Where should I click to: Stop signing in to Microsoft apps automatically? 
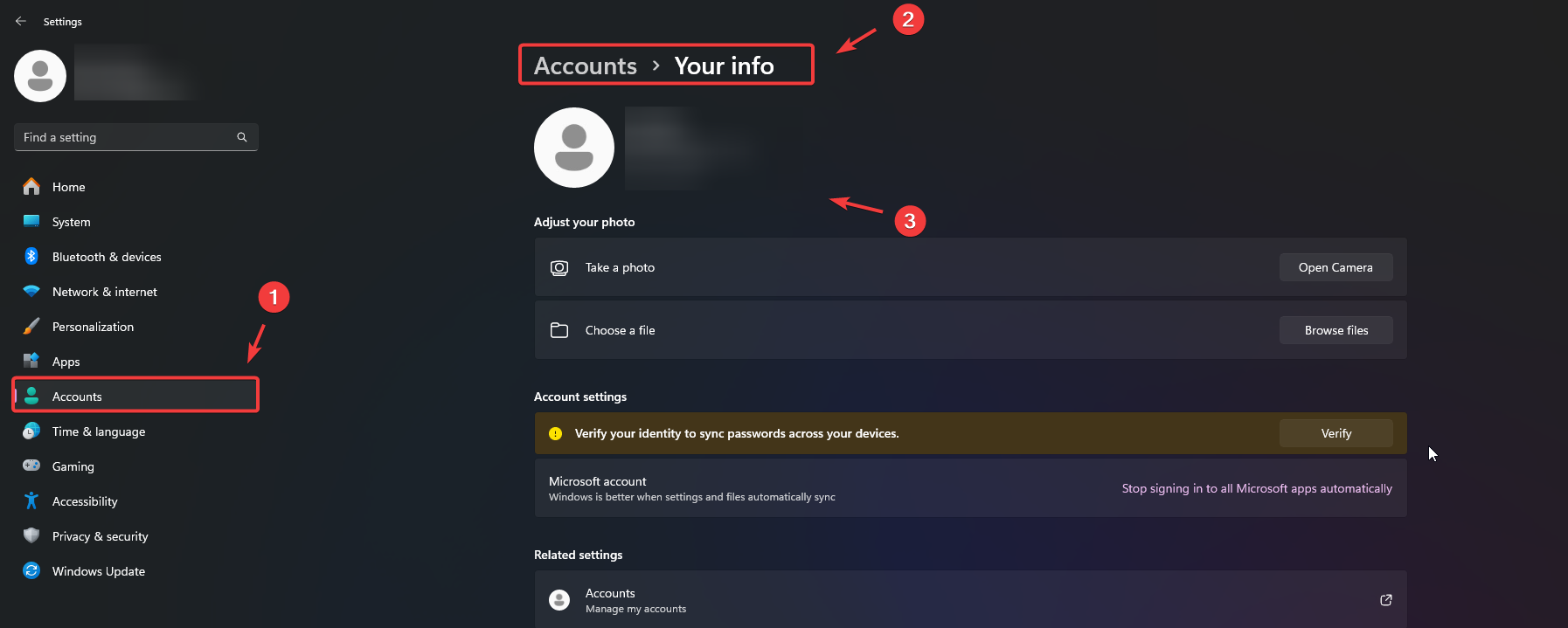(x=1256, y=488)
